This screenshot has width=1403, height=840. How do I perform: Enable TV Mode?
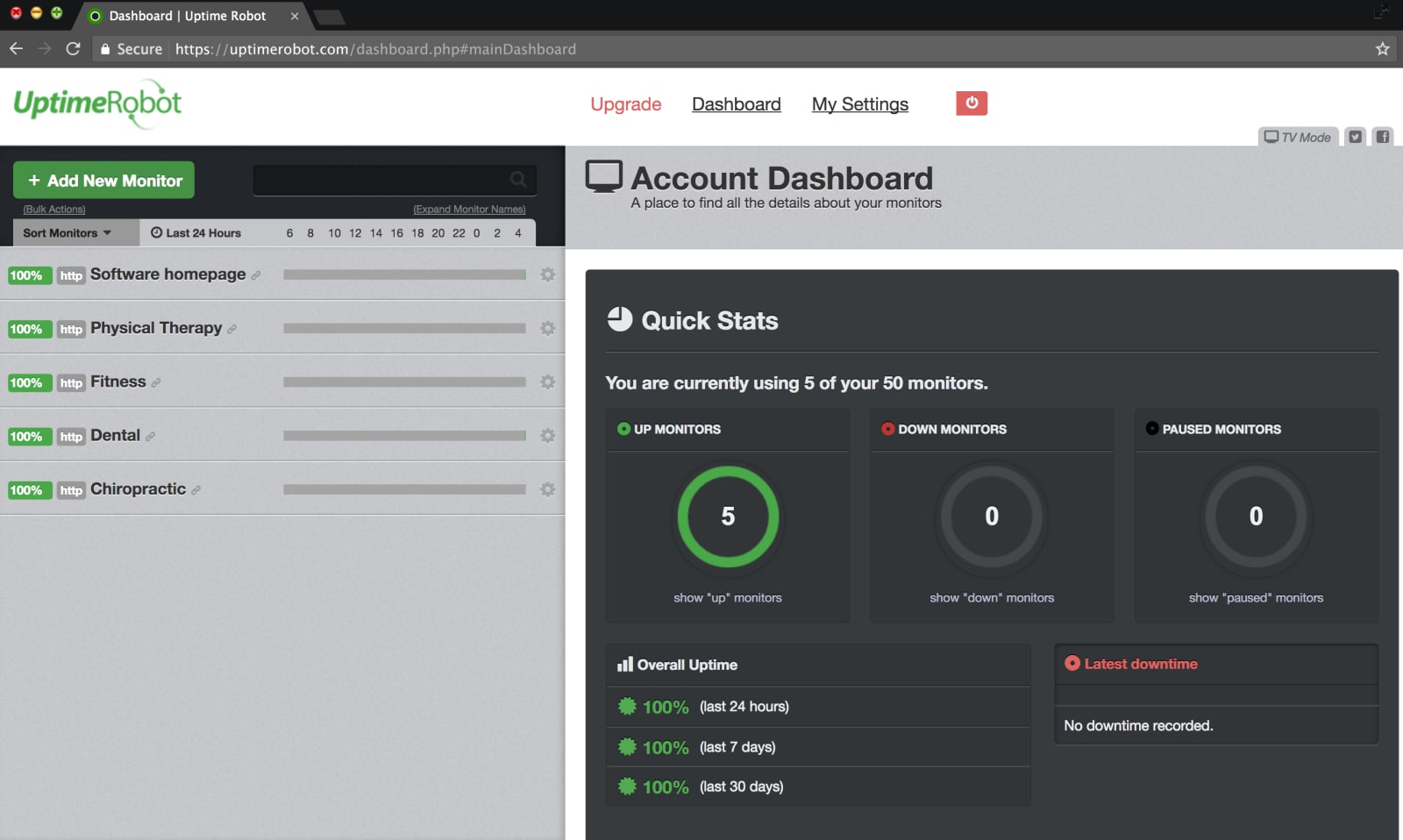tap(1298, 137)
